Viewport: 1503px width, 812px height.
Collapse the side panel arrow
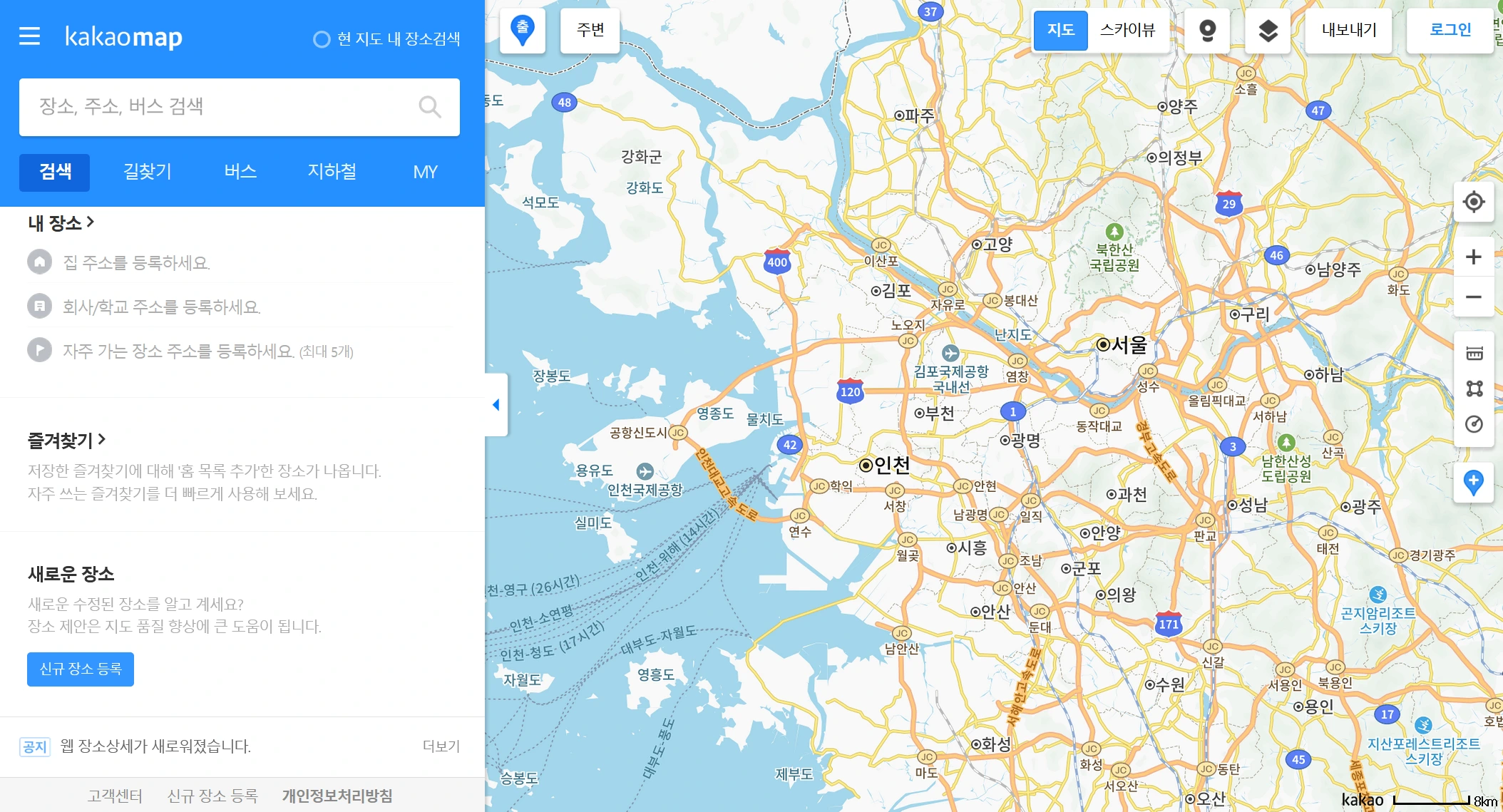click(496, 405)
